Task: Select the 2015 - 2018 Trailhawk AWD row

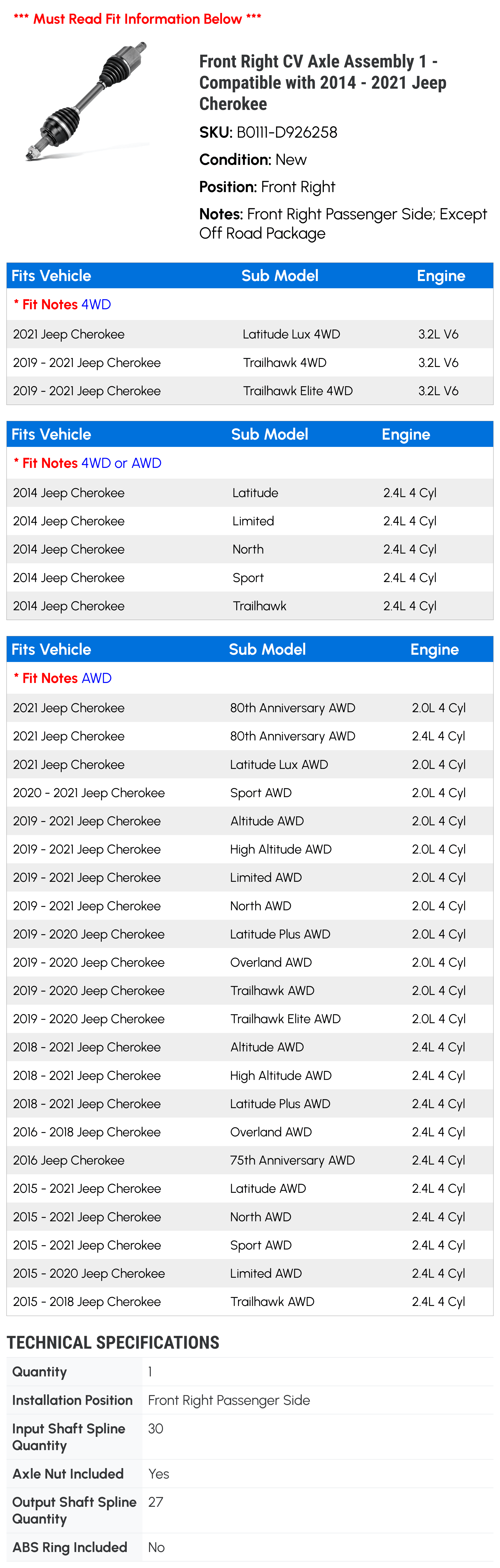Action: click(250, 1301)
